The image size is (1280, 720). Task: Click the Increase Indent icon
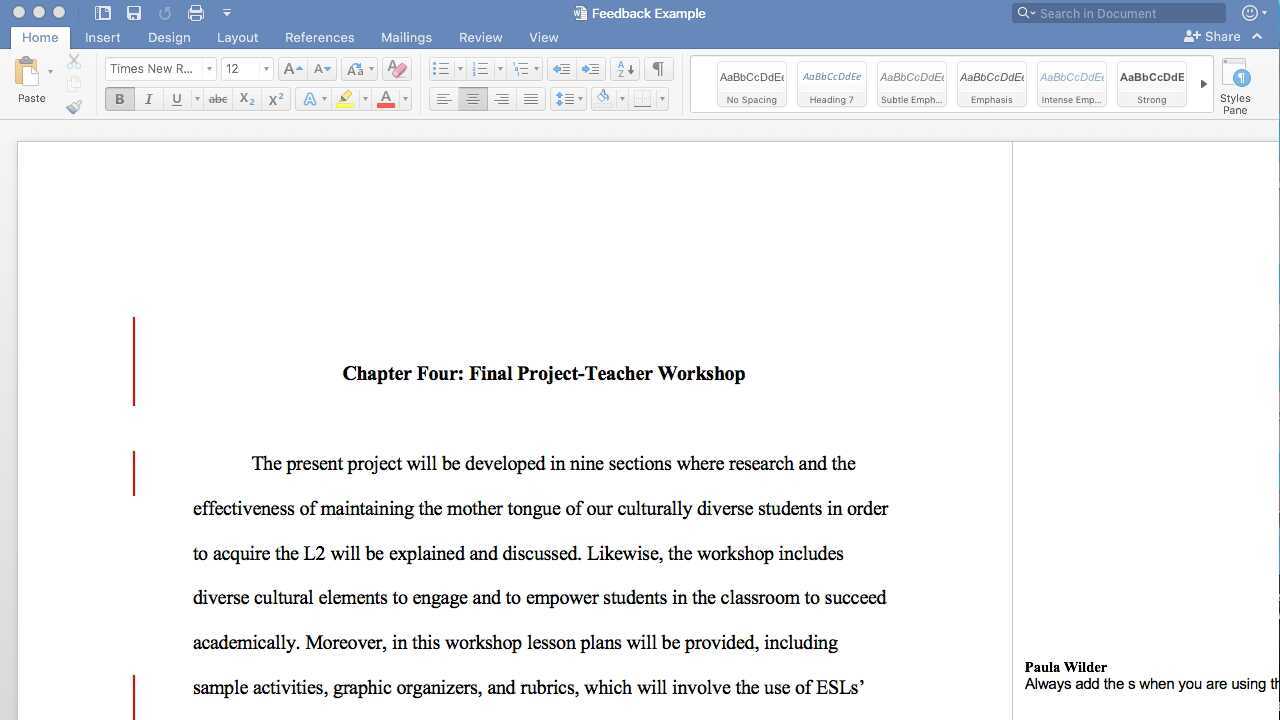(x=591, y=68)
